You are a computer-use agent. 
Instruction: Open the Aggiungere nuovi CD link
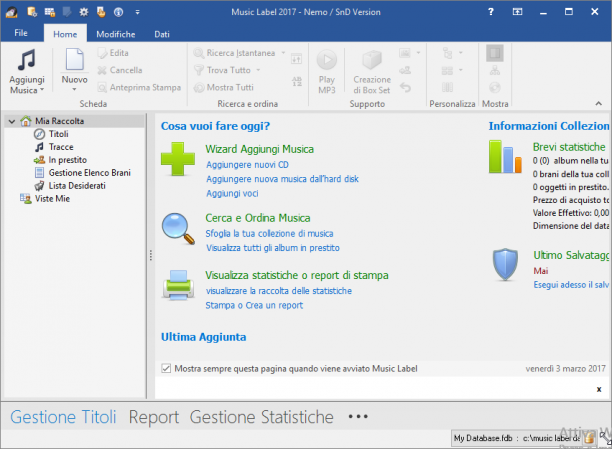coord(247,165)
